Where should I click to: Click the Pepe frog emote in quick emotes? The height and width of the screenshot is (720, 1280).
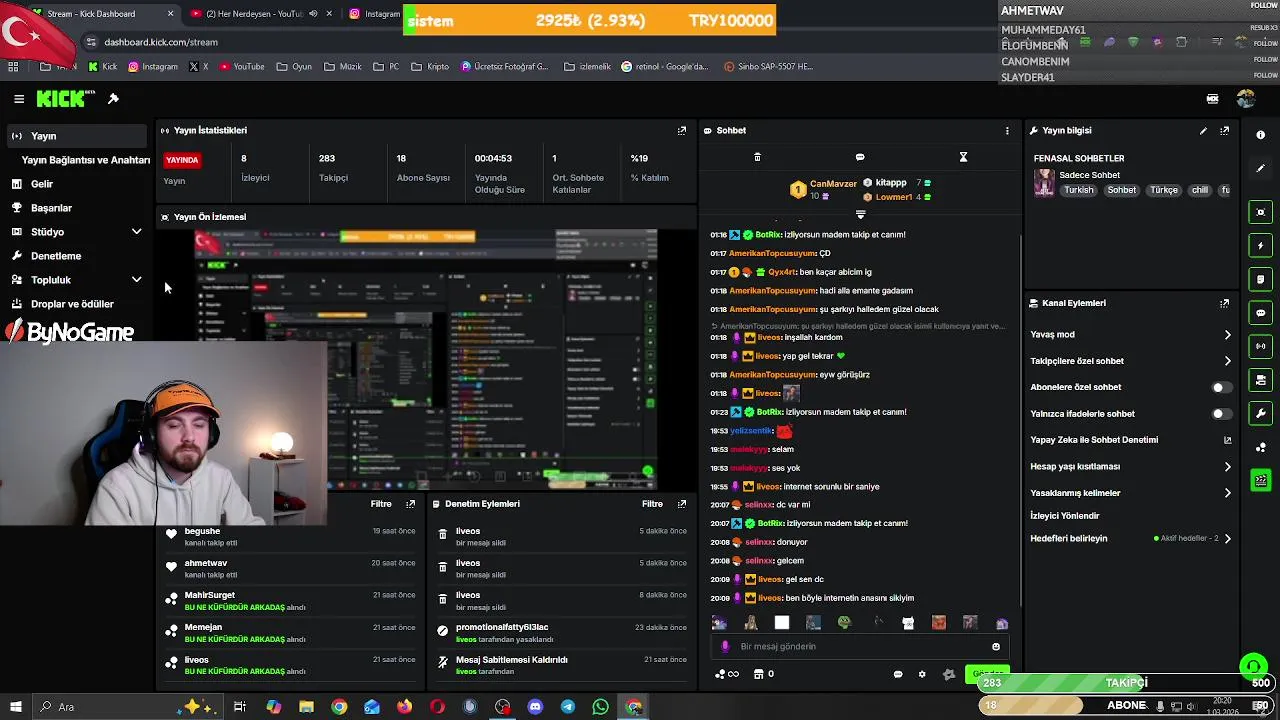[844, 622]
